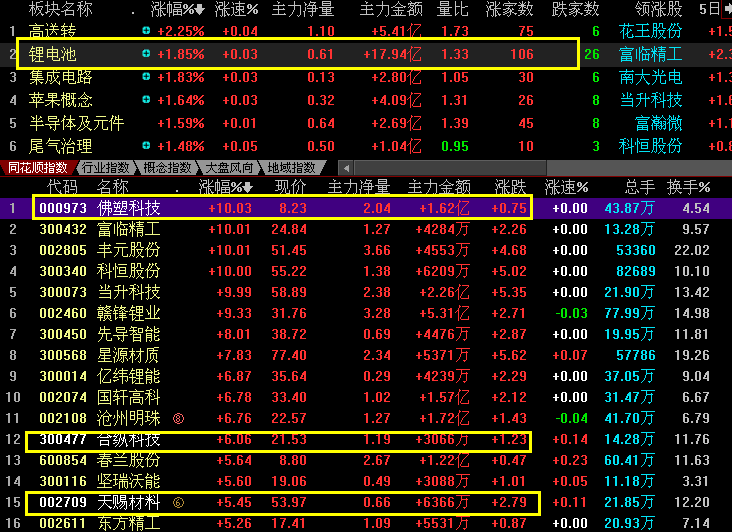Click the marker icon beside 天赐材料

tap(178, 502)
